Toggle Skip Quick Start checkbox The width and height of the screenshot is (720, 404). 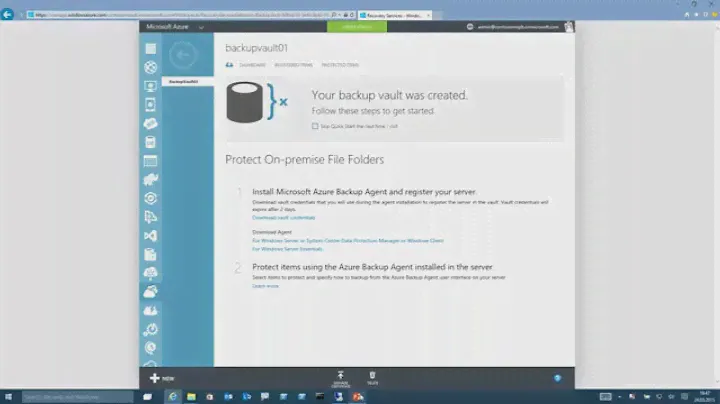coord(315,126)
